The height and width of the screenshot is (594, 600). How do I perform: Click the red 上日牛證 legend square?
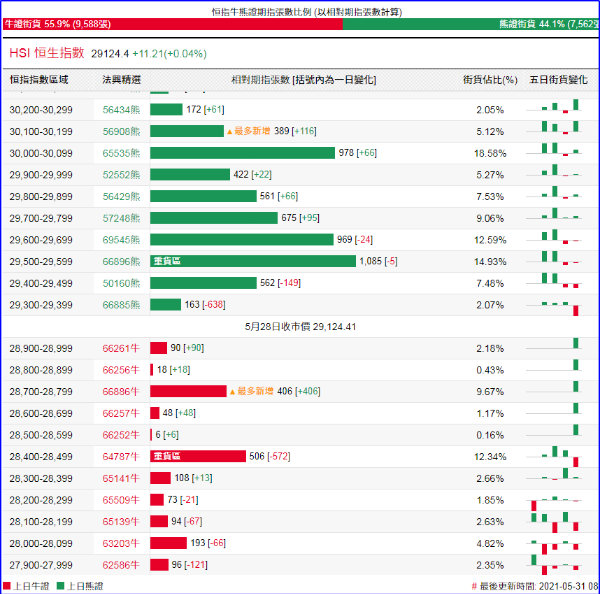pyautogui.click(x=7, y=586)
